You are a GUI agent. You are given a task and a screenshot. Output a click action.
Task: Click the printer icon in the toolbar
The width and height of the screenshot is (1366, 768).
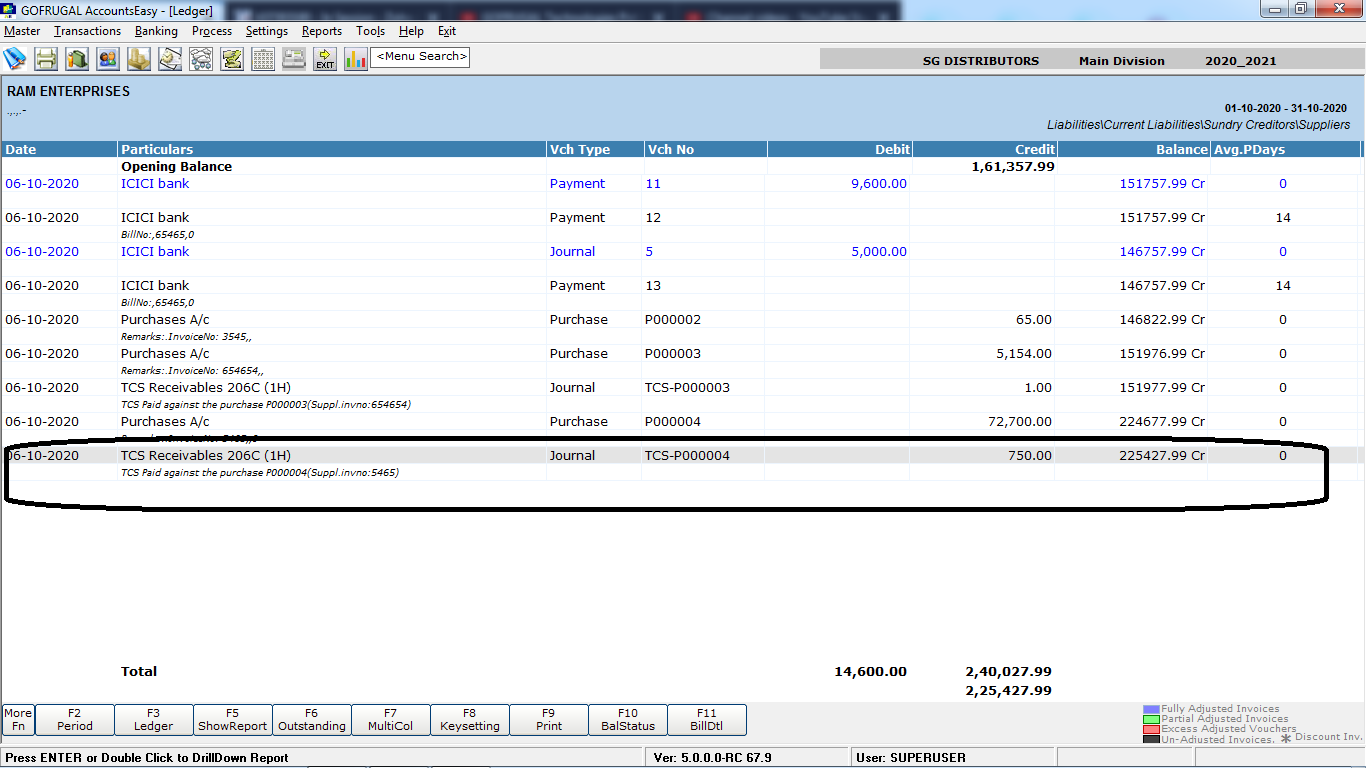(x=46, y=58)
